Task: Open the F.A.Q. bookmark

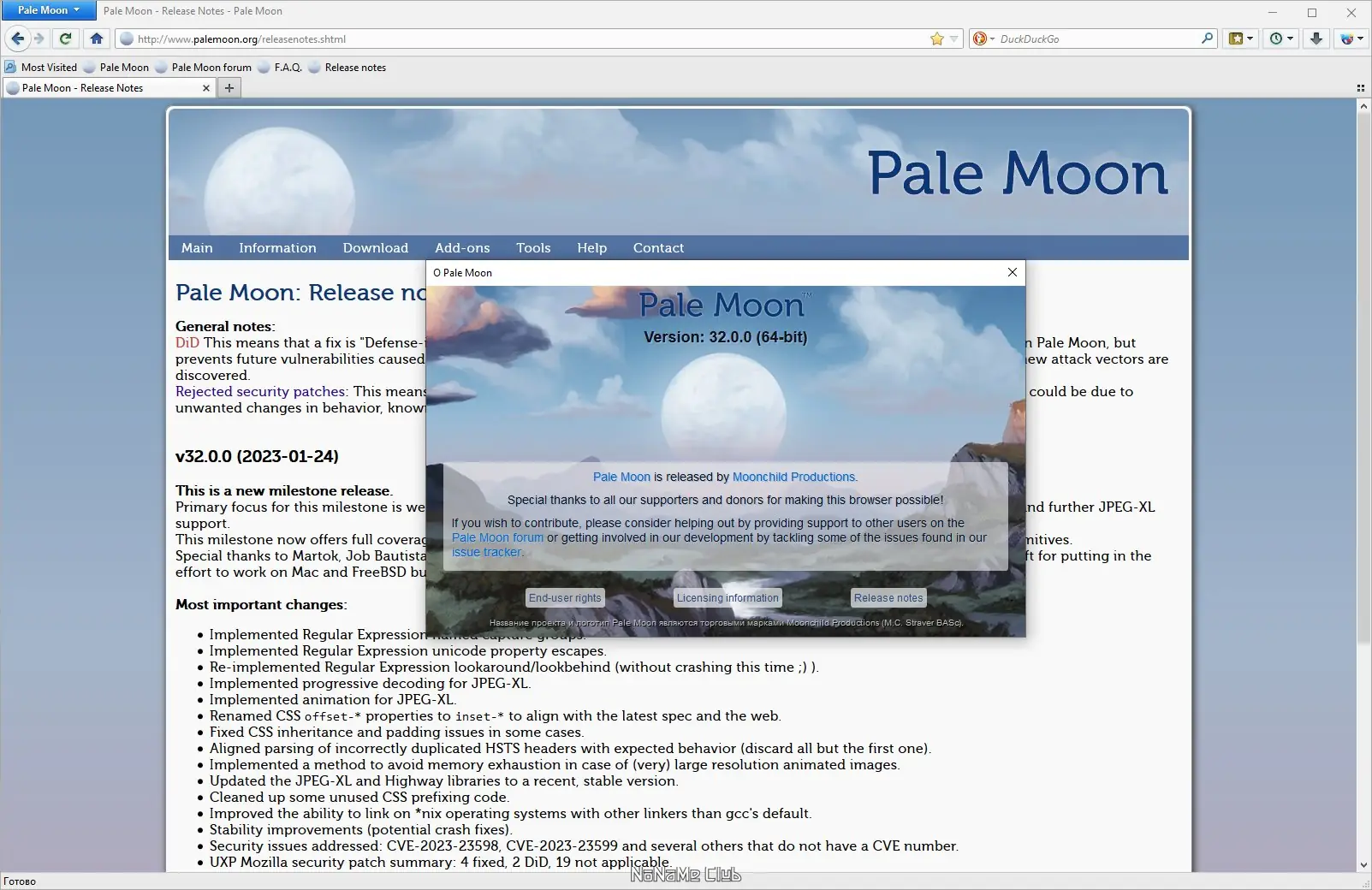Action: (280, 68)
